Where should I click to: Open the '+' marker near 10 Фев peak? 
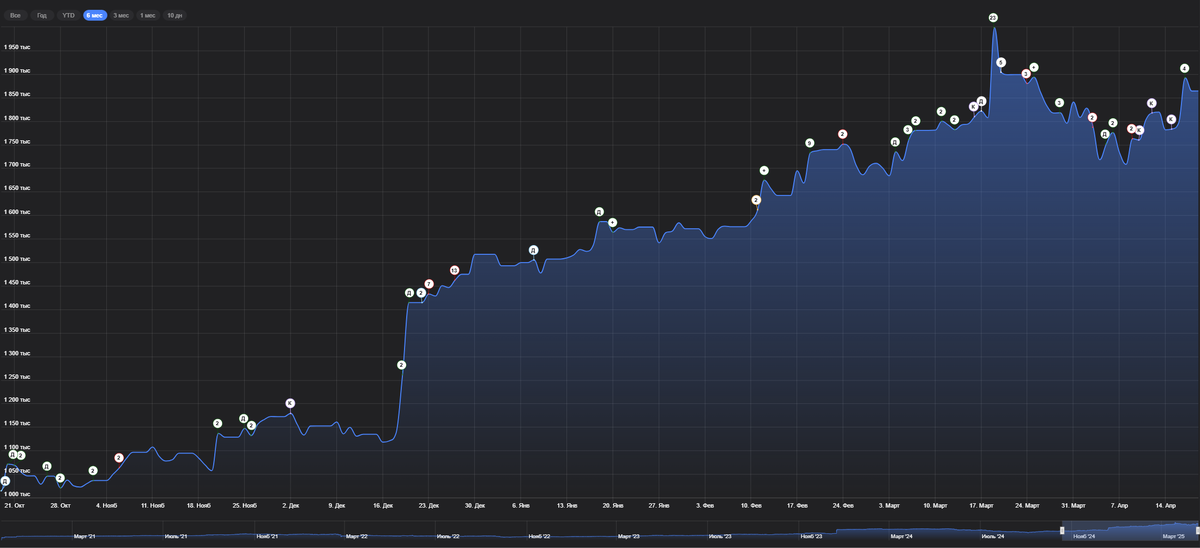point(764,171)
